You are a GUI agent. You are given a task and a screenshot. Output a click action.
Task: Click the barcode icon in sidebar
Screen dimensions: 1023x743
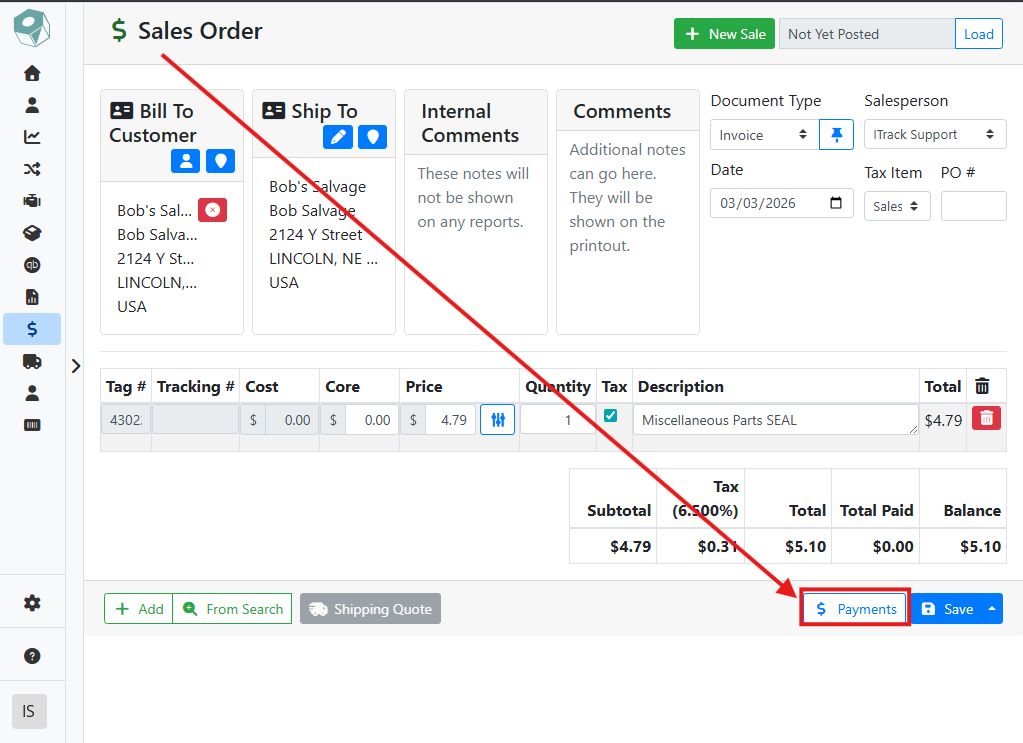pos(32,425)
